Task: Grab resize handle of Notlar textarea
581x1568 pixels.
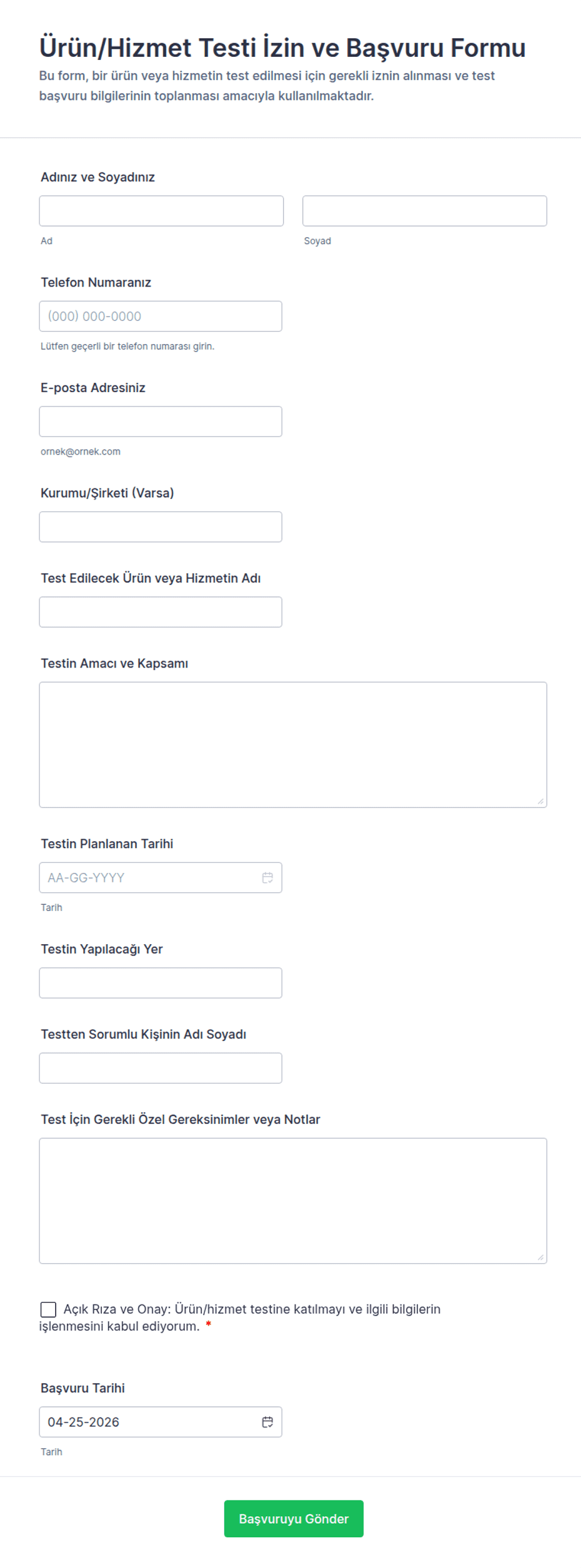Action: pos(540,1257)
